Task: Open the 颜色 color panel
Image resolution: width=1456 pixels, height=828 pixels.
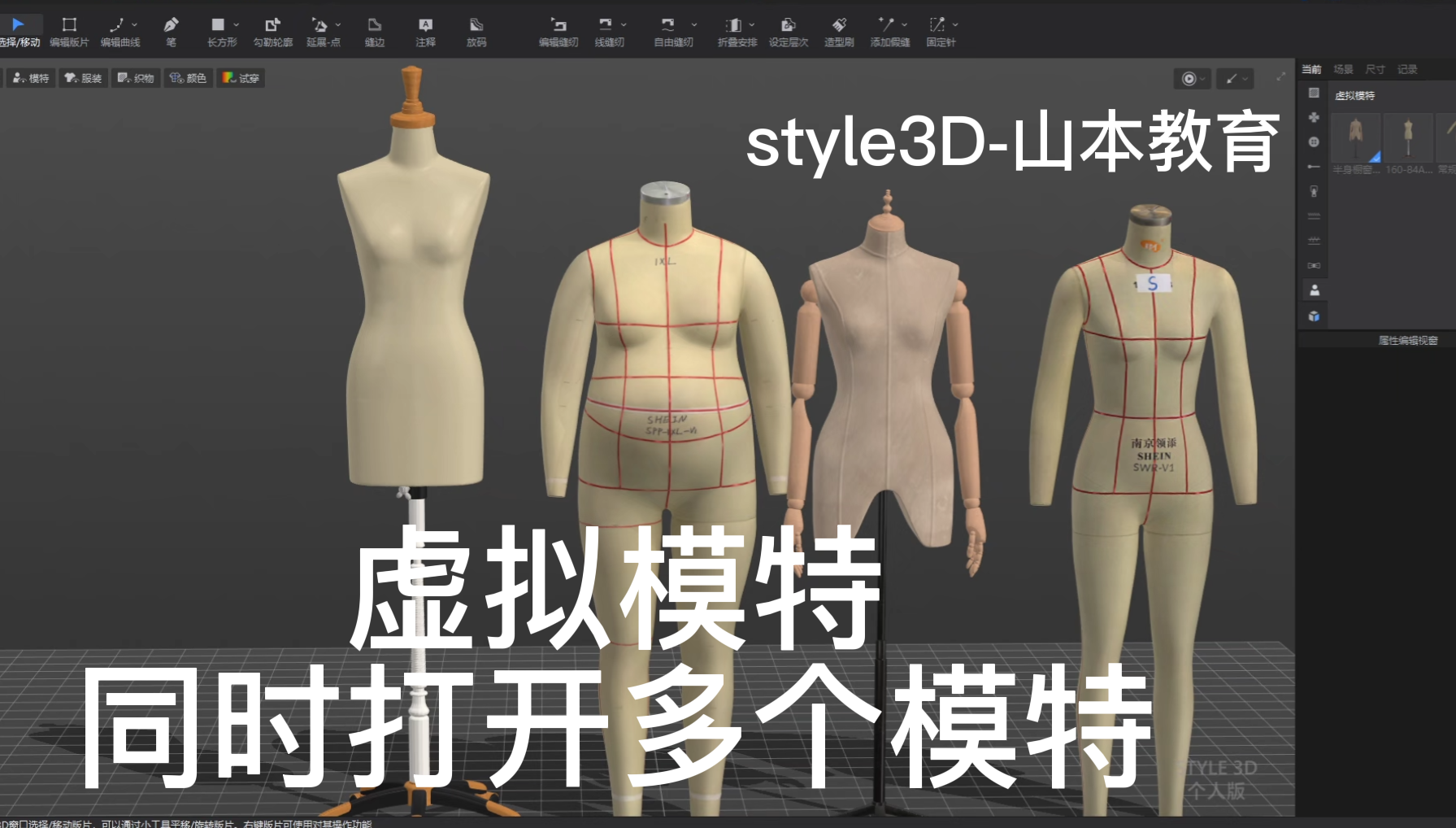Action: tap(188, 78)
